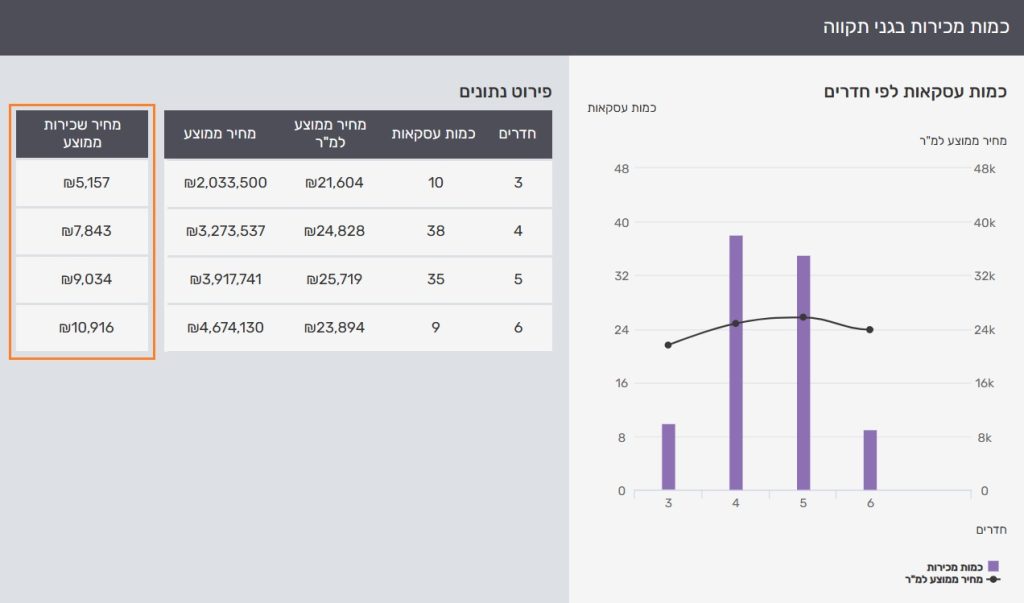The height and width of the screenshot is (603, 1024).
Task: Click the purple כמות מכירות legend swatch
Action: (992, 566)
